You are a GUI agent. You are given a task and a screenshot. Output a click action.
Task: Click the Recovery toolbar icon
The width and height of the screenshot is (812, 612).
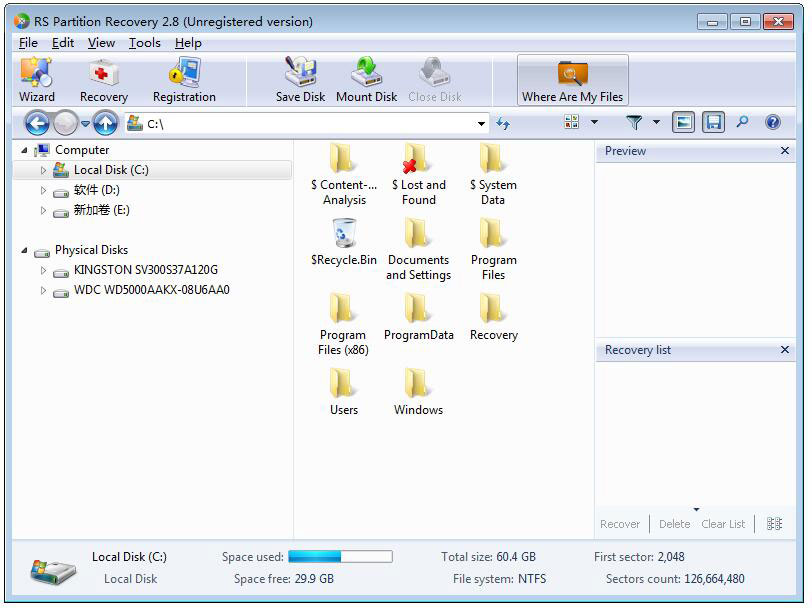pos(104,80)
